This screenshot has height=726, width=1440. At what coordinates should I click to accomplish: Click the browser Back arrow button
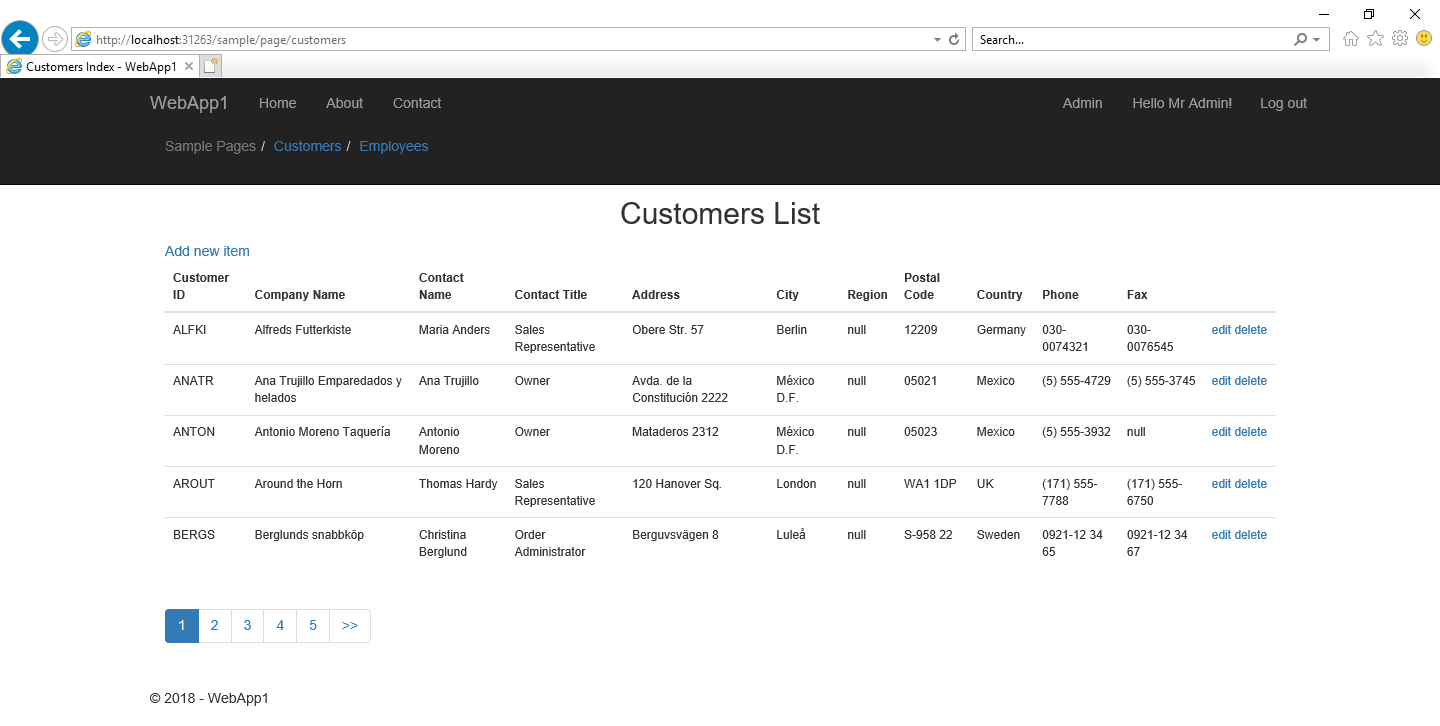pyautogui.click(x=20, y=40)
